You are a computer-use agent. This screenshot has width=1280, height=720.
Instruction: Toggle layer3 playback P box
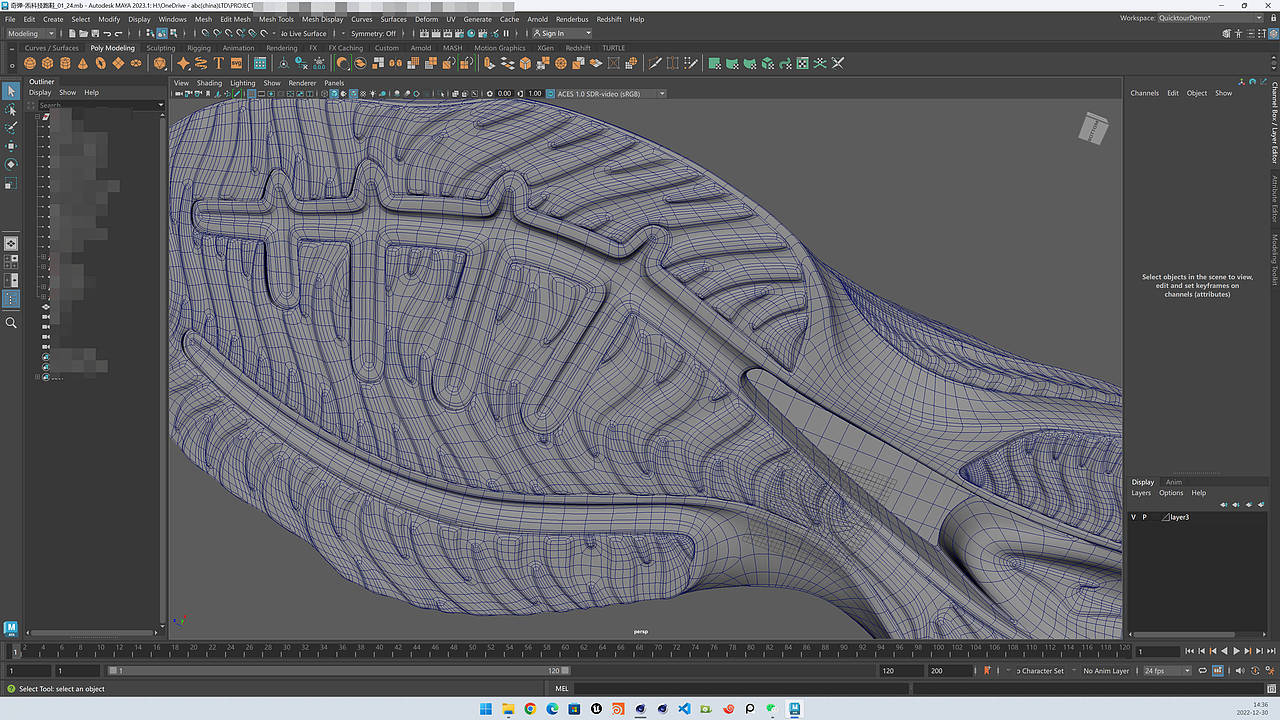1144,517
